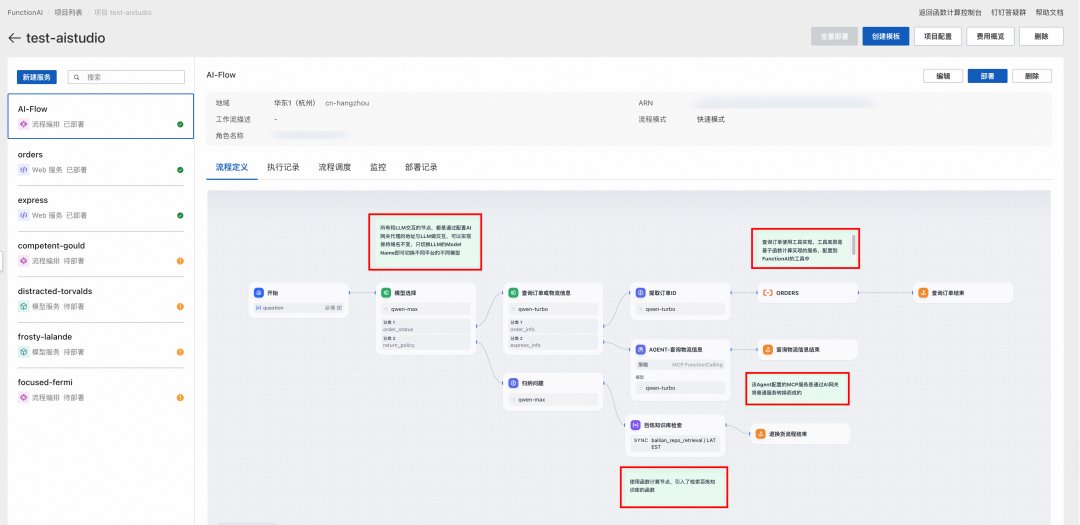This screenshot has width=1080, height=525.
Task: Open the 部署记录 tab
Action: click(422, 167)
